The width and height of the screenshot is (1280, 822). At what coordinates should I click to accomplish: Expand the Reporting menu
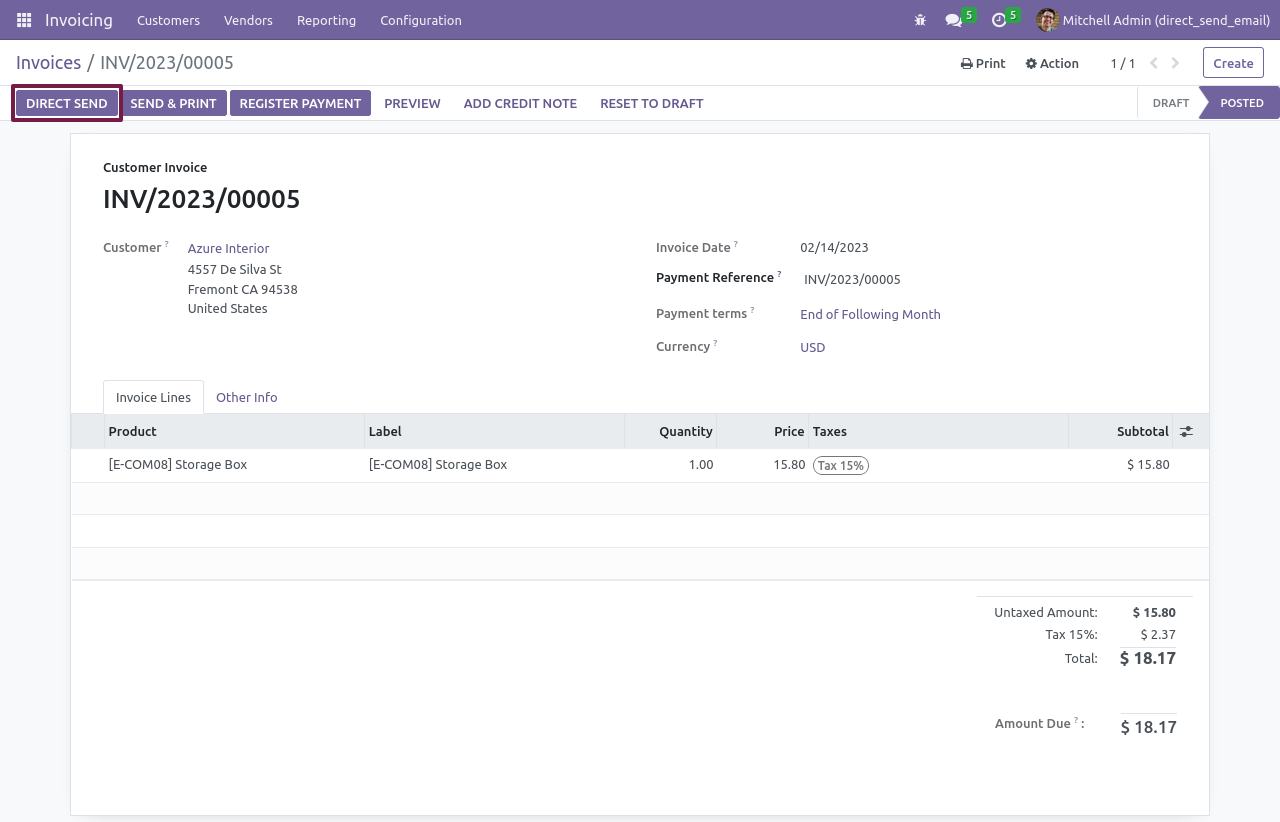tap(326, 20)
